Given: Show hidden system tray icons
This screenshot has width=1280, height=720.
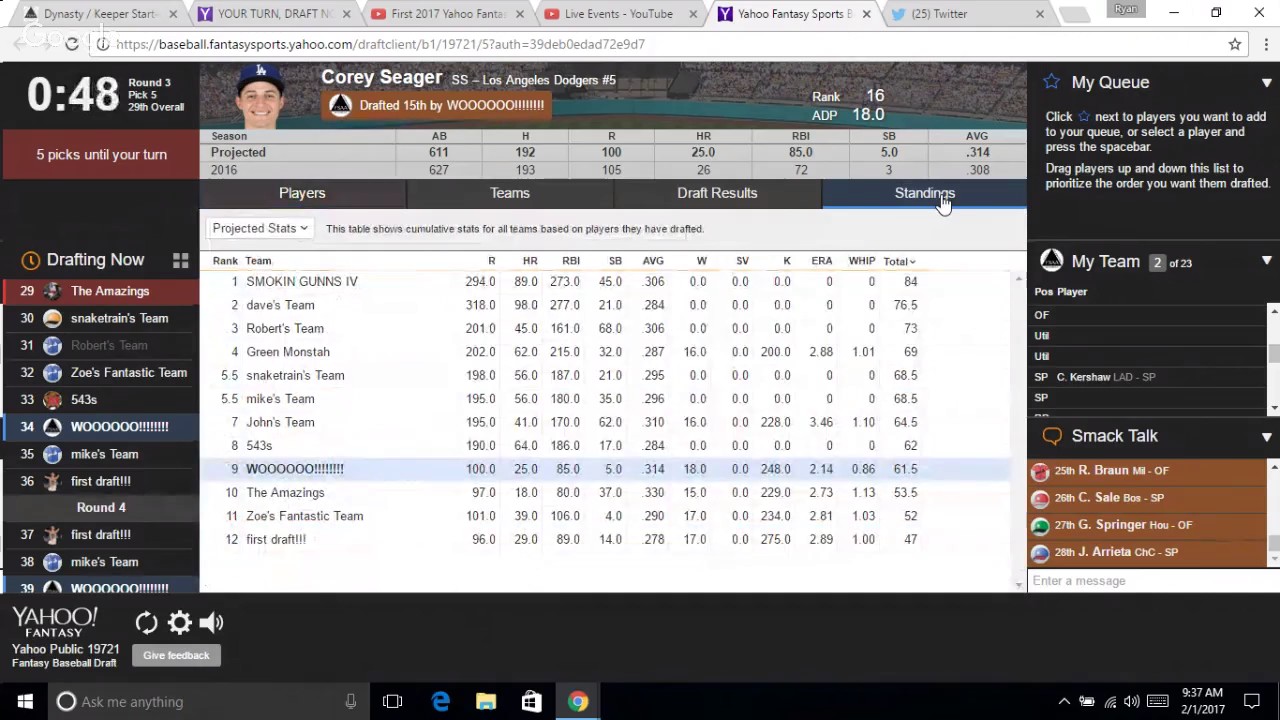Looking at the screenshot, I should [x=1064, y=701].
